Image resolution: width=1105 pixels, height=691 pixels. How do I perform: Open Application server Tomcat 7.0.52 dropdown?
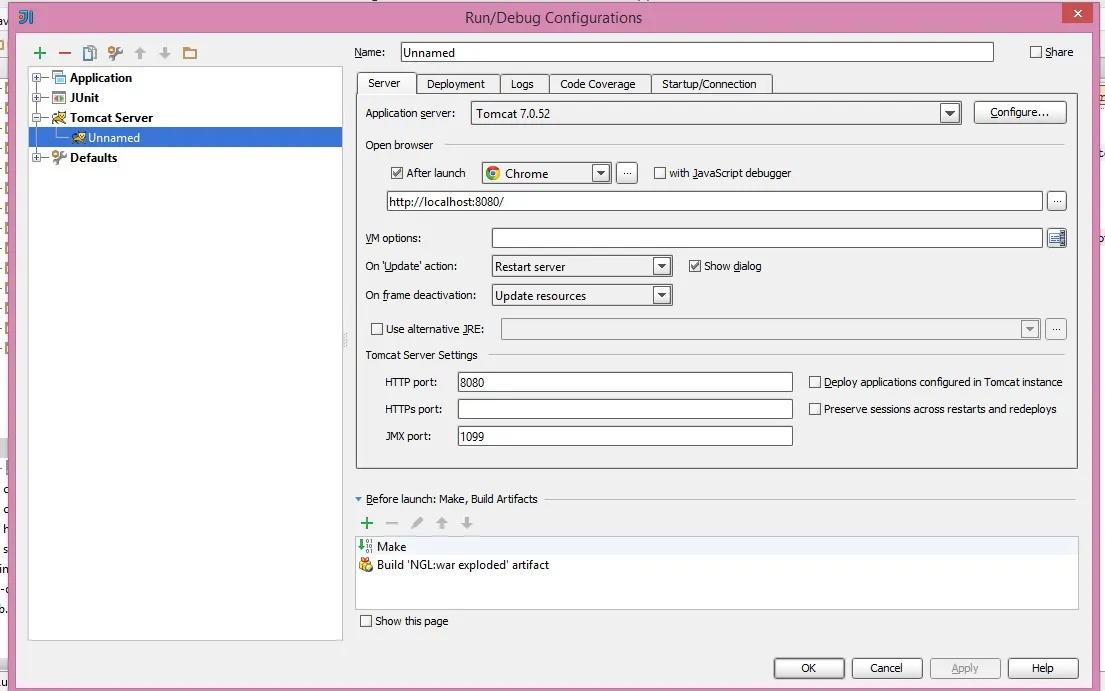click(950, 113)
